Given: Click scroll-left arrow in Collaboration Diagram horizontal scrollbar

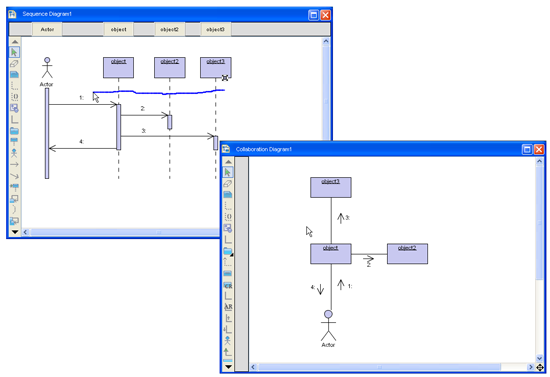Looking at the screenshot, I should [x=253, y=367].
